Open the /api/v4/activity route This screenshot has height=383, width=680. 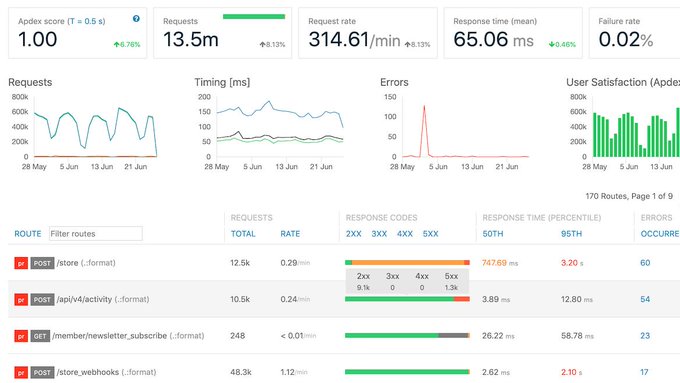(x=103, y=299)
